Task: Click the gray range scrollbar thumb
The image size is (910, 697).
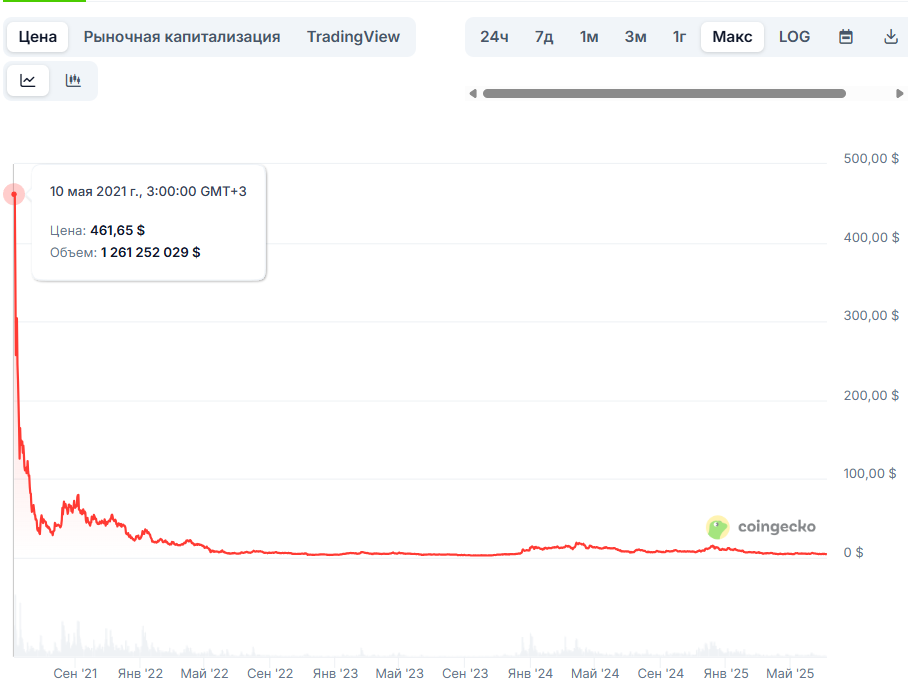Action: point(664,93)
